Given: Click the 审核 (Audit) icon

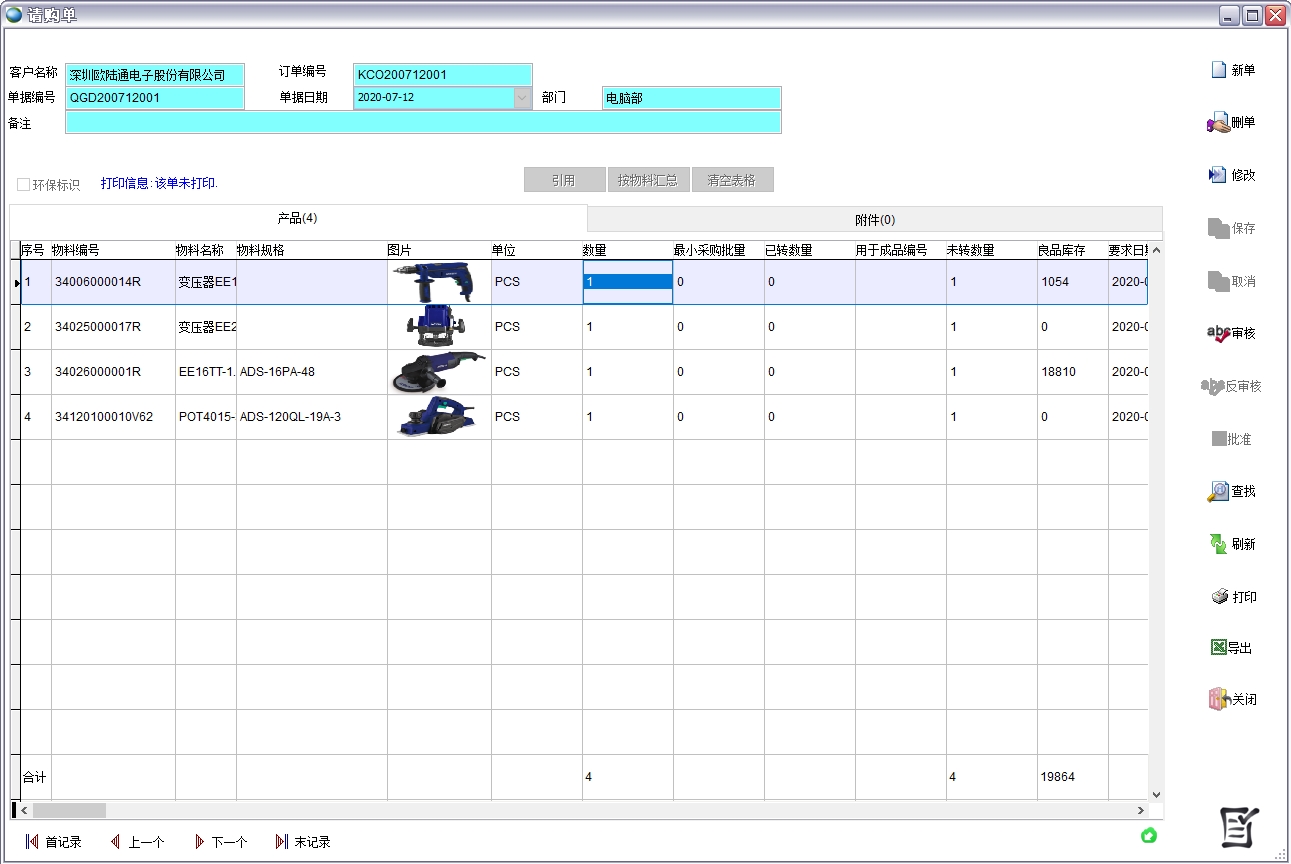Looking at the screenshot, I should 1219,334.
